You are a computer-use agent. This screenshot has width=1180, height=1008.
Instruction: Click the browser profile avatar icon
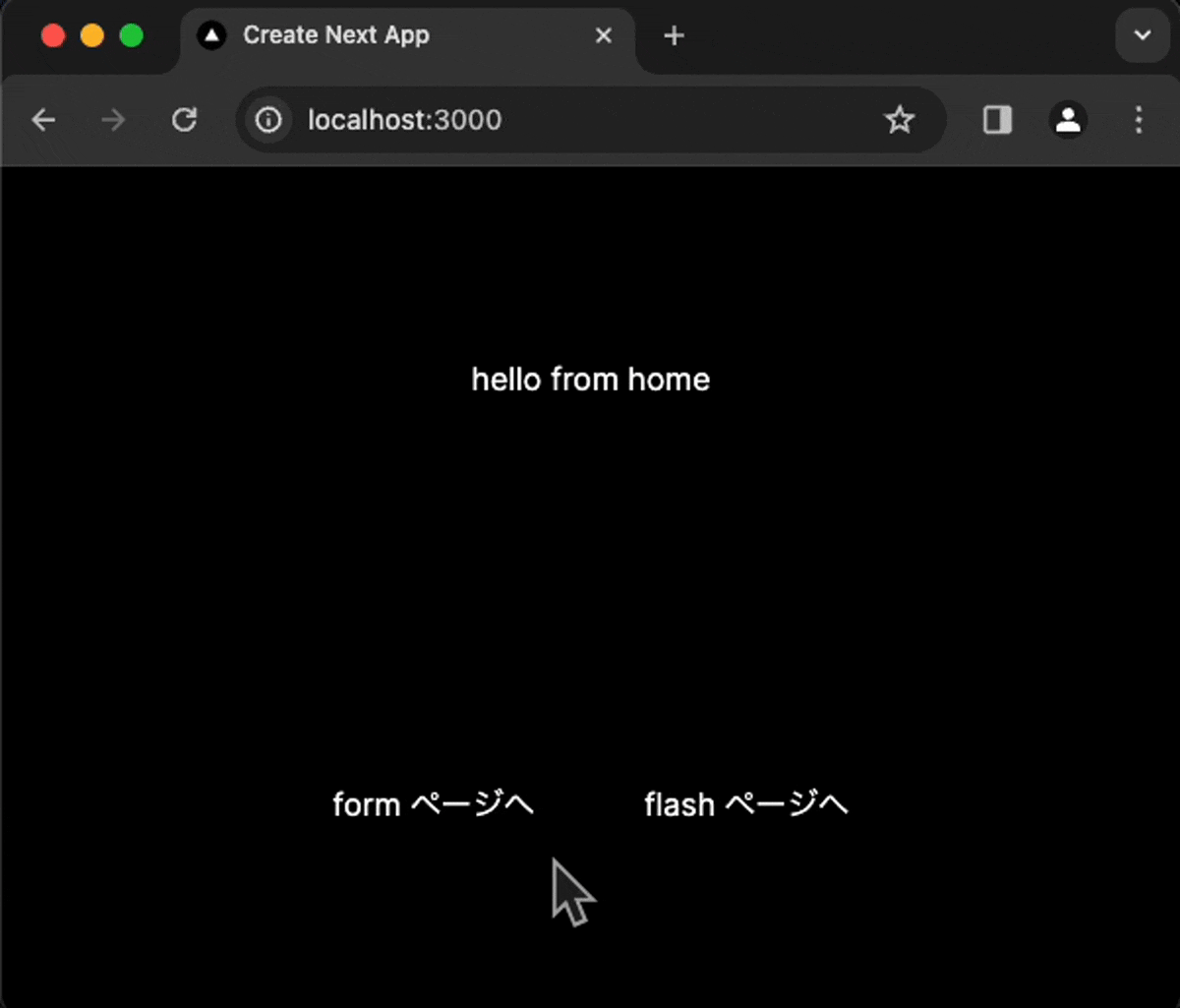pos(1067,120)
